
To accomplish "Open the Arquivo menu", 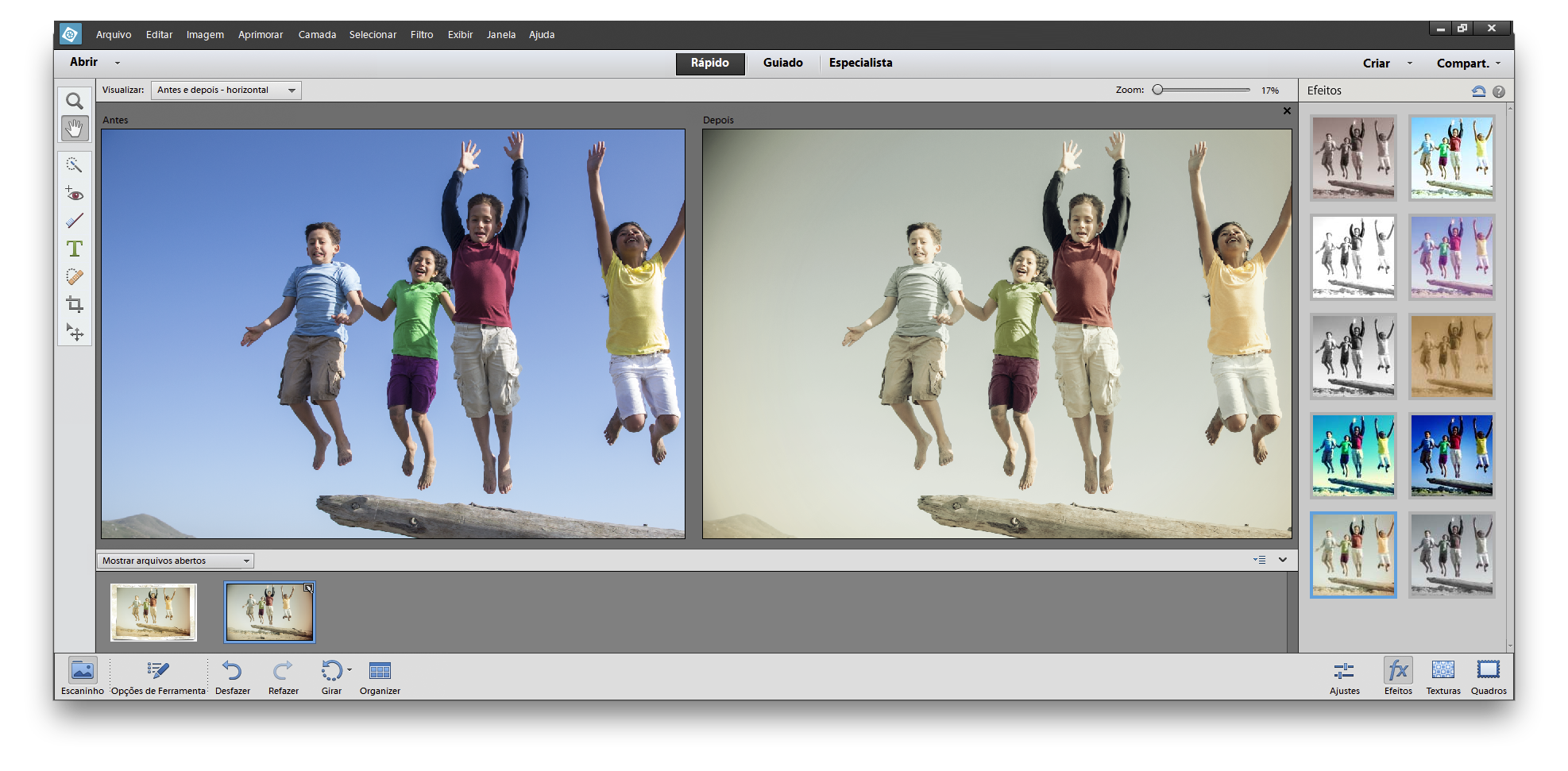I will [114, 35].
